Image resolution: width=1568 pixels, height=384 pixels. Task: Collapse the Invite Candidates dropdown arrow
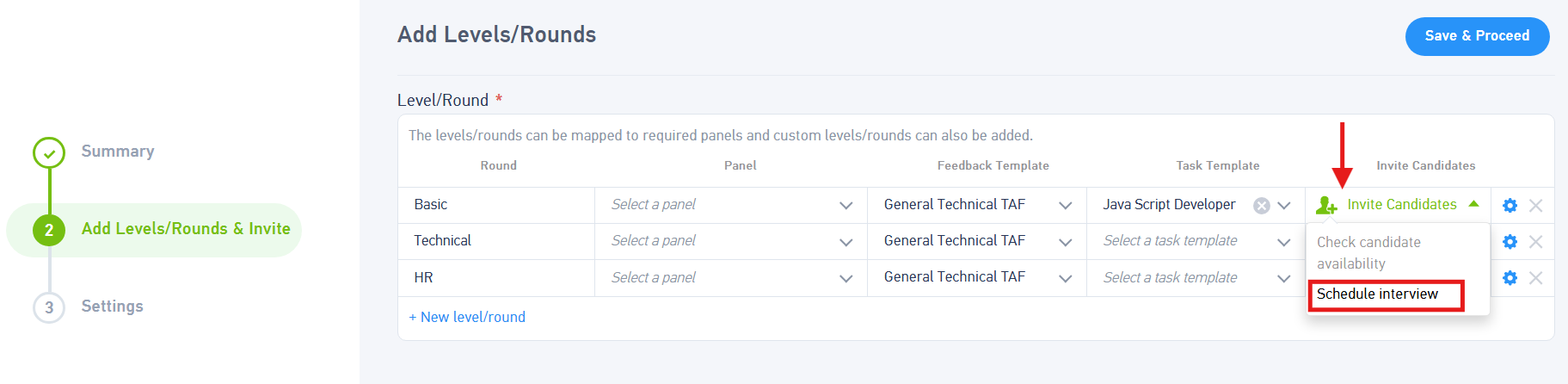[x=1473, y=204]
